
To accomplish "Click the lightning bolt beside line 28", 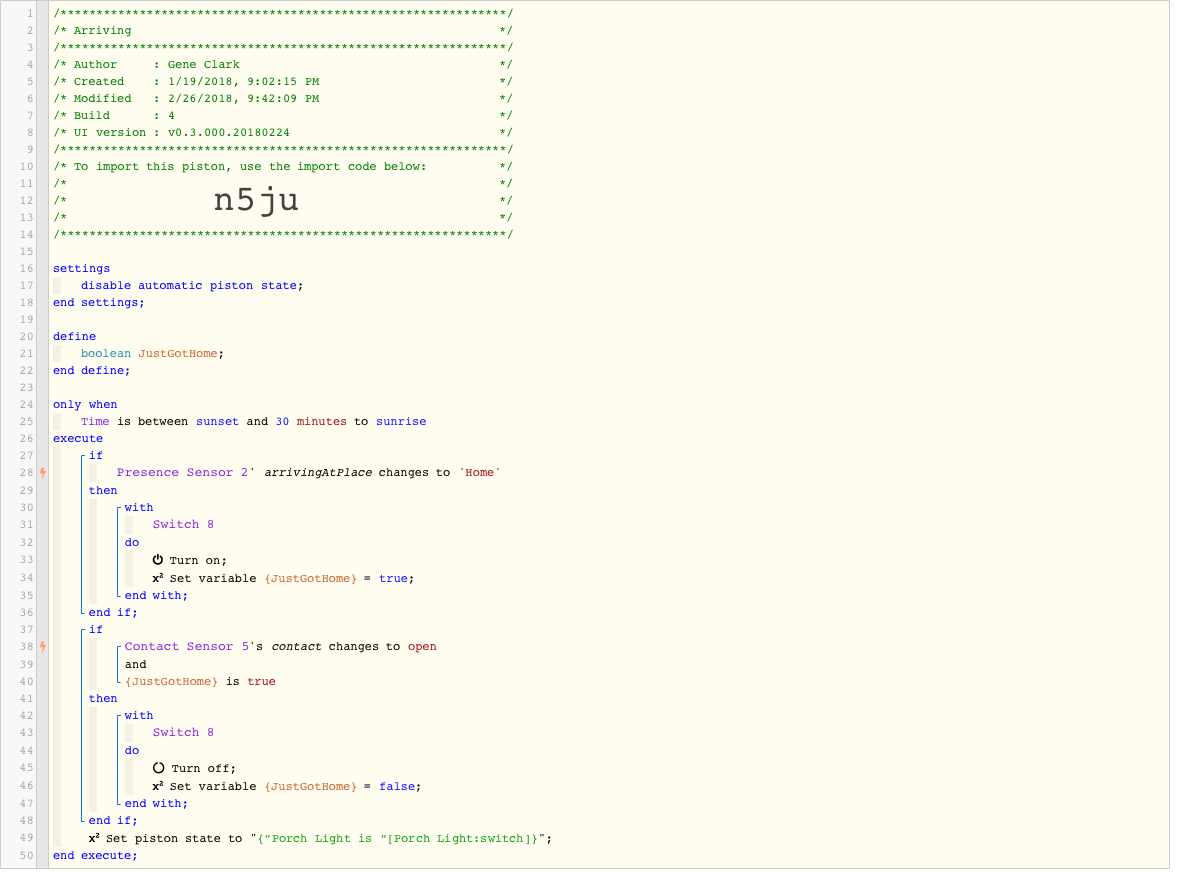I will (x=43, y=473).
